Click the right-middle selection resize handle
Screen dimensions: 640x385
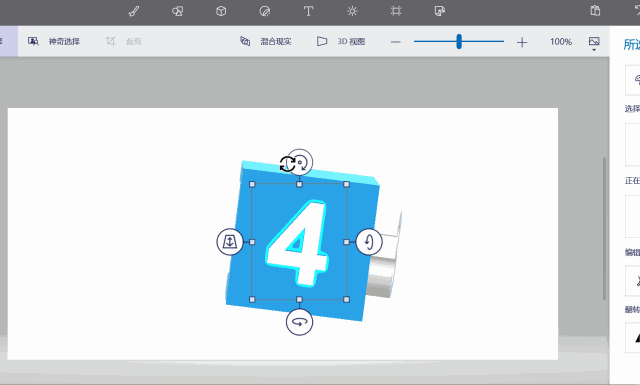click(347, 242)
